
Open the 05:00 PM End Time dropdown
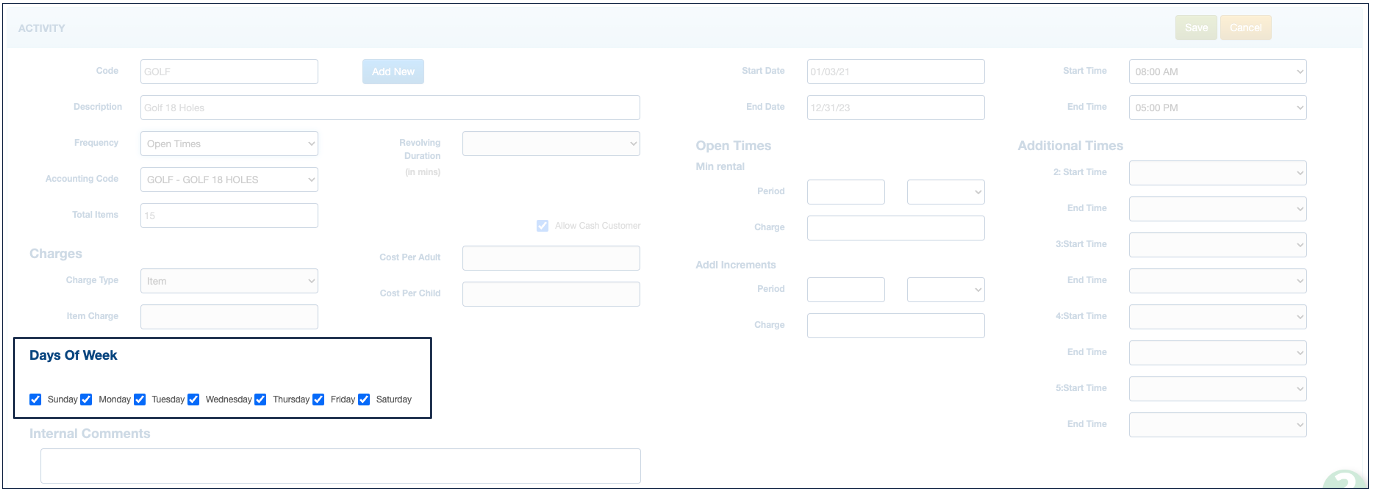[x=1217, y=108]
